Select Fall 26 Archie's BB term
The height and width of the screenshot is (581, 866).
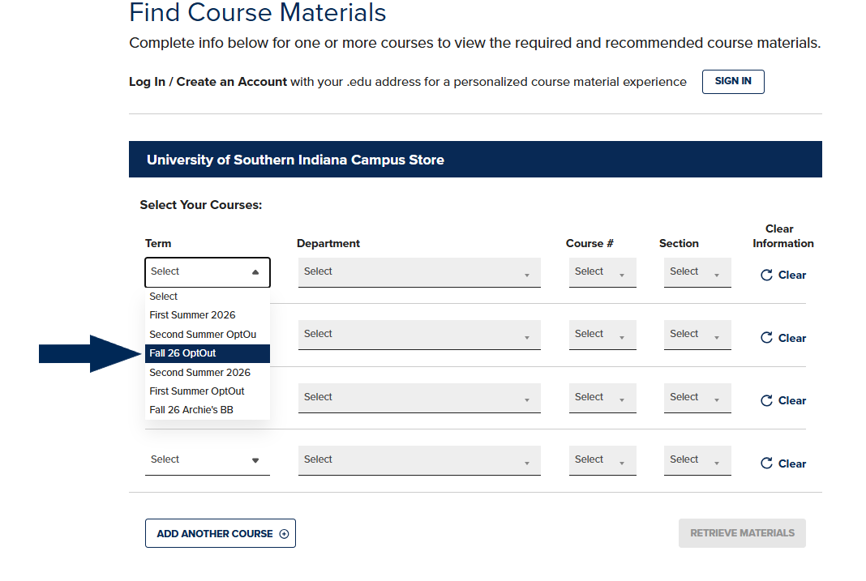click(x=207, y=410)
